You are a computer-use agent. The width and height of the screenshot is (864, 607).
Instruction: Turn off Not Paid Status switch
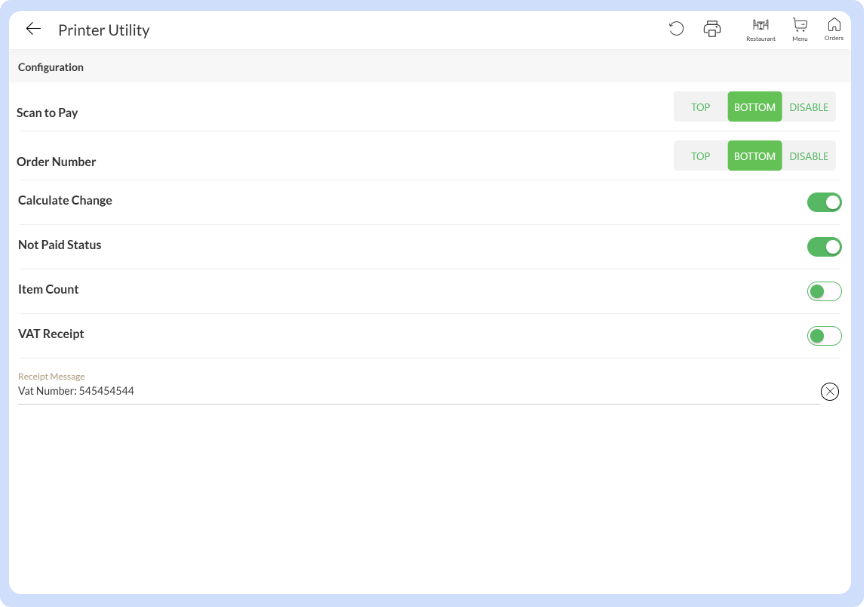pyautogui.click(x=824, y=247)
